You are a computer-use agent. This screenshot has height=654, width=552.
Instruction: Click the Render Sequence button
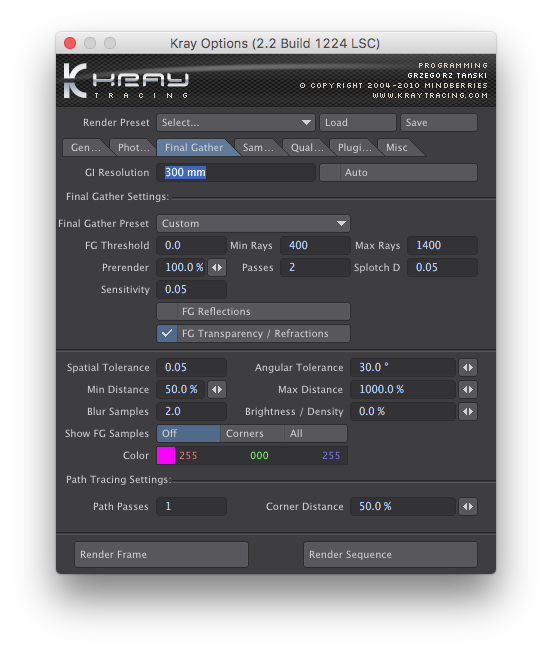click(390, 554)
